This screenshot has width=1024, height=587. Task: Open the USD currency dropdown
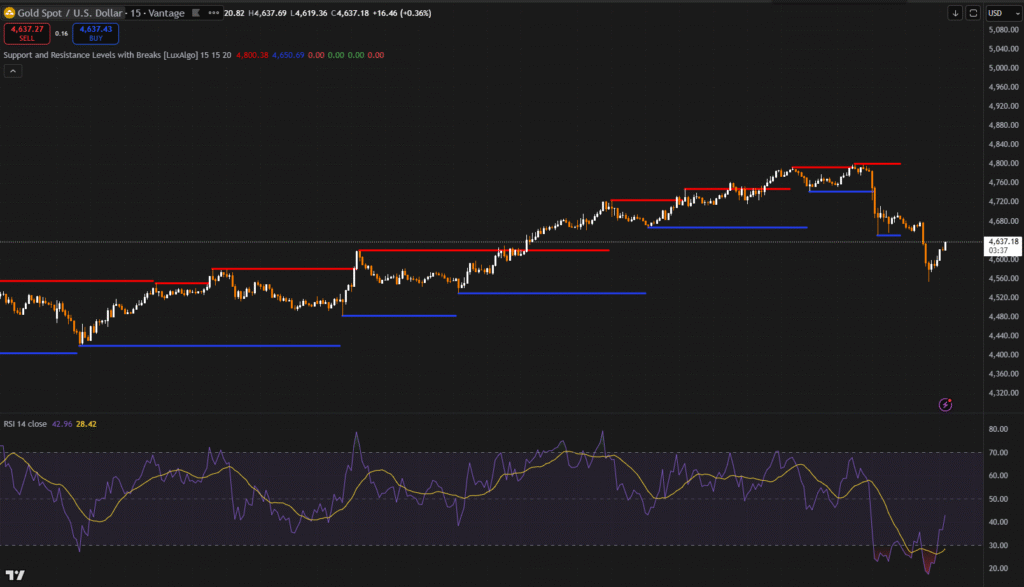pos(1003,13)
